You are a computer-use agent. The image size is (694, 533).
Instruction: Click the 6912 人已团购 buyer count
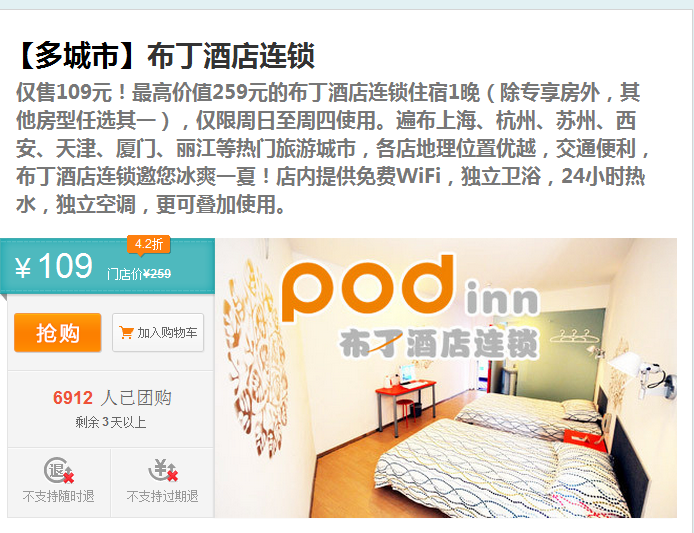coord(112,398)
